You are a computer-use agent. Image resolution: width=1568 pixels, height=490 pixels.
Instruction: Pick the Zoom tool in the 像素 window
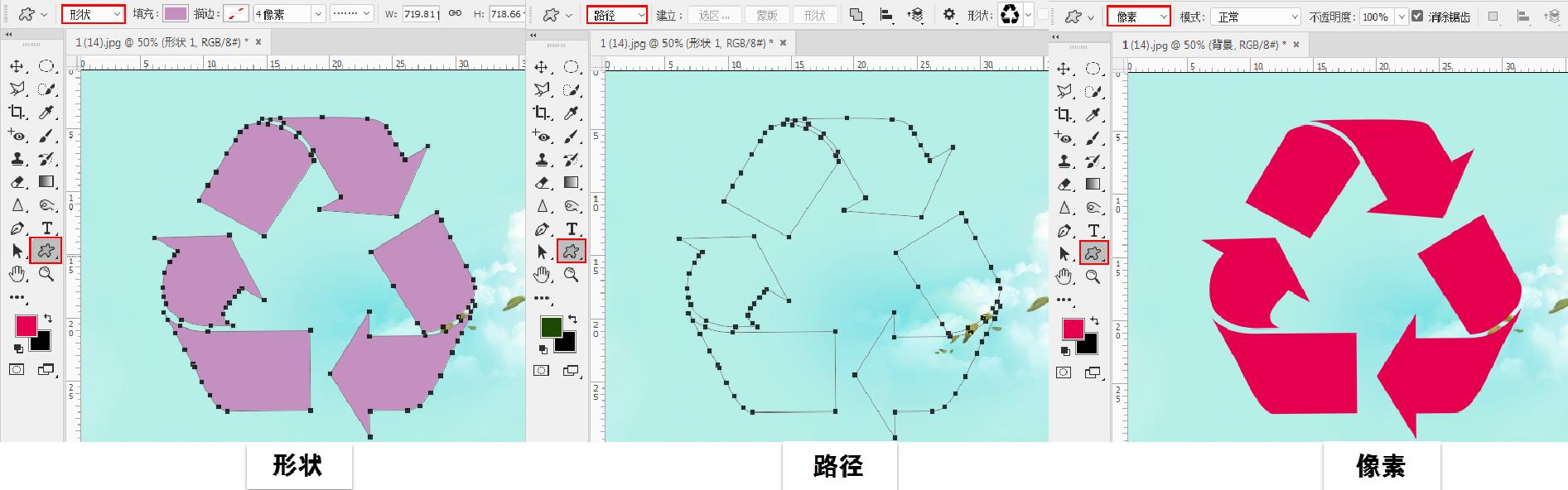point(1093,276)
